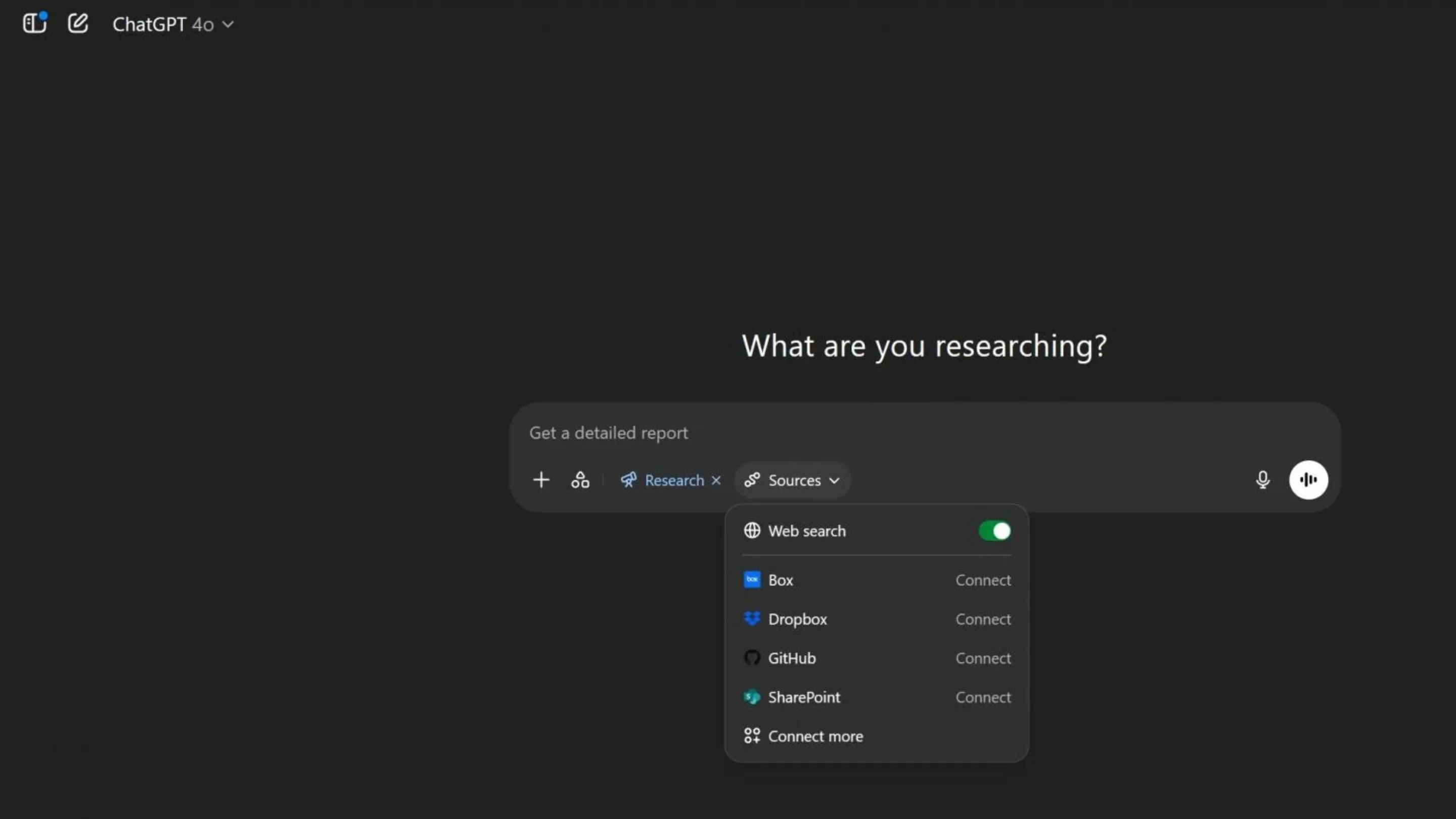Click the Dropbox logo icon
This screenshot has width=1456, height=819.
tap(752, 618)
